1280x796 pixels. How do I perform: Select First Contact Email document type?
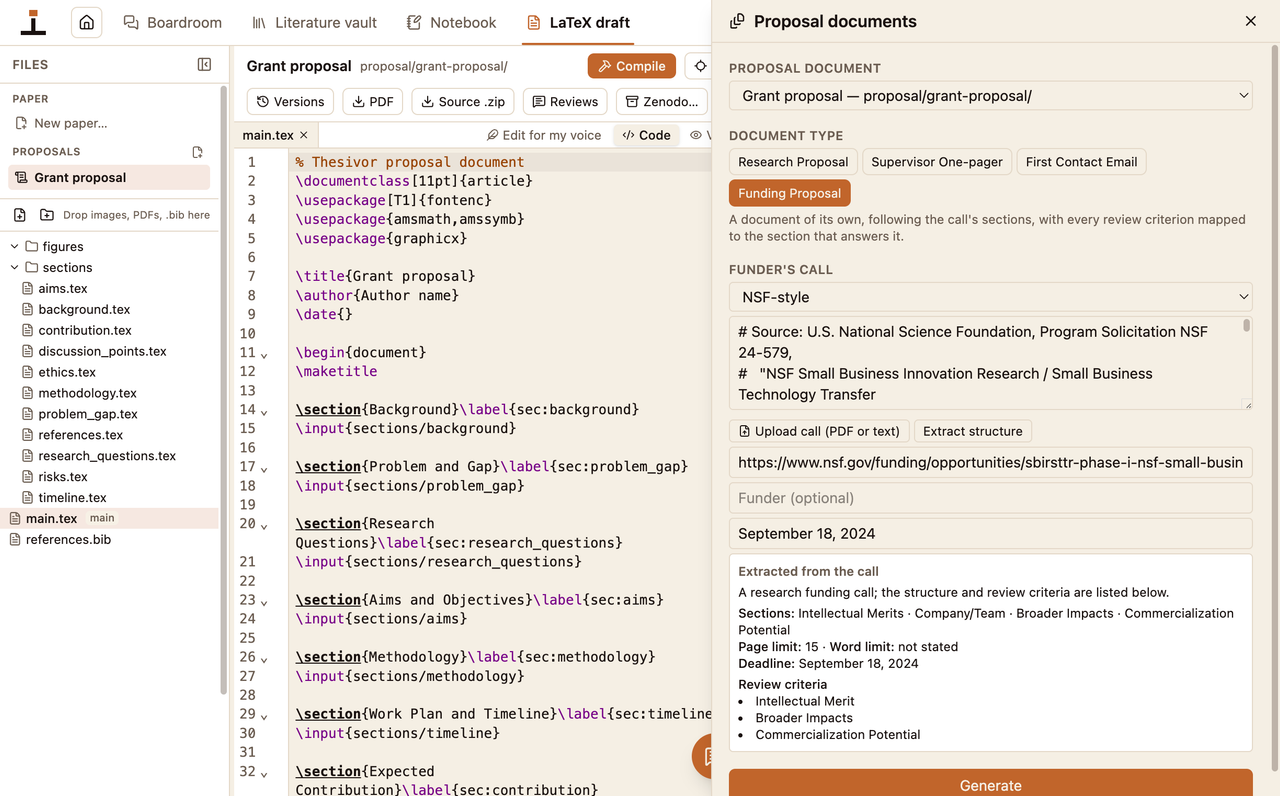tap(1081, 162)
